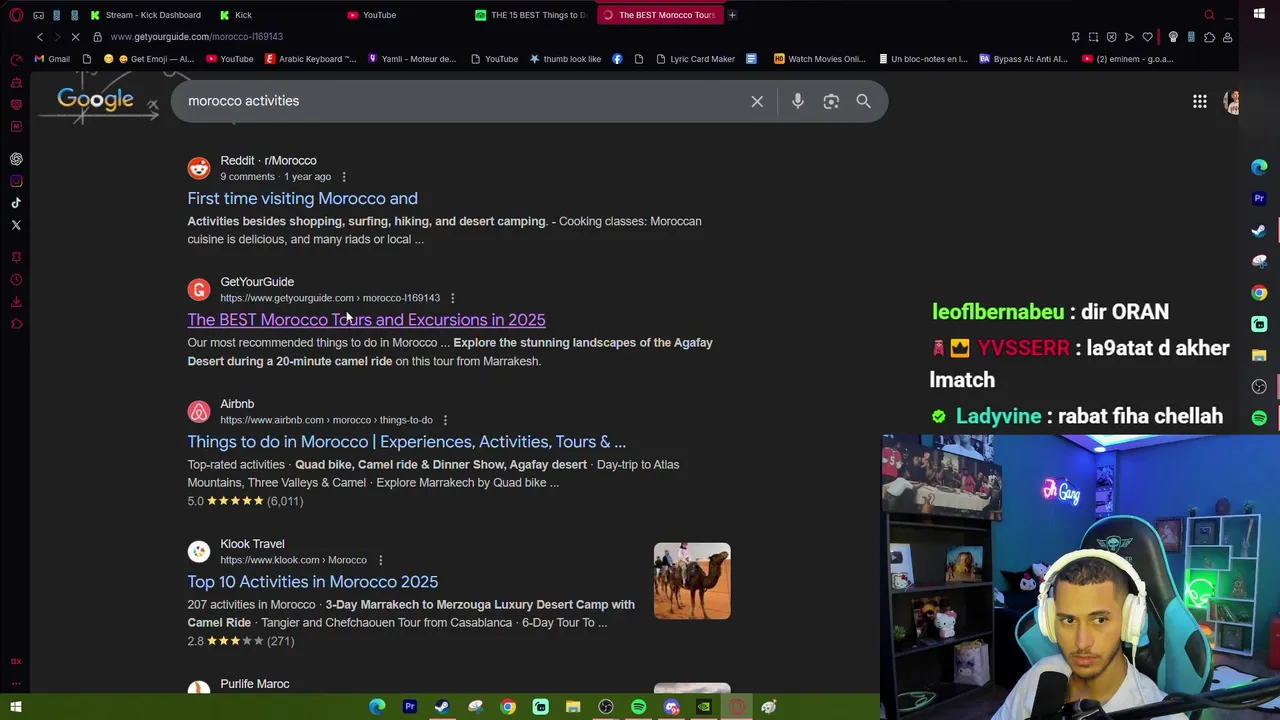Screen dimensions: 1280x720
Task: Open the Google apps grid
Action: (1199, 101)
